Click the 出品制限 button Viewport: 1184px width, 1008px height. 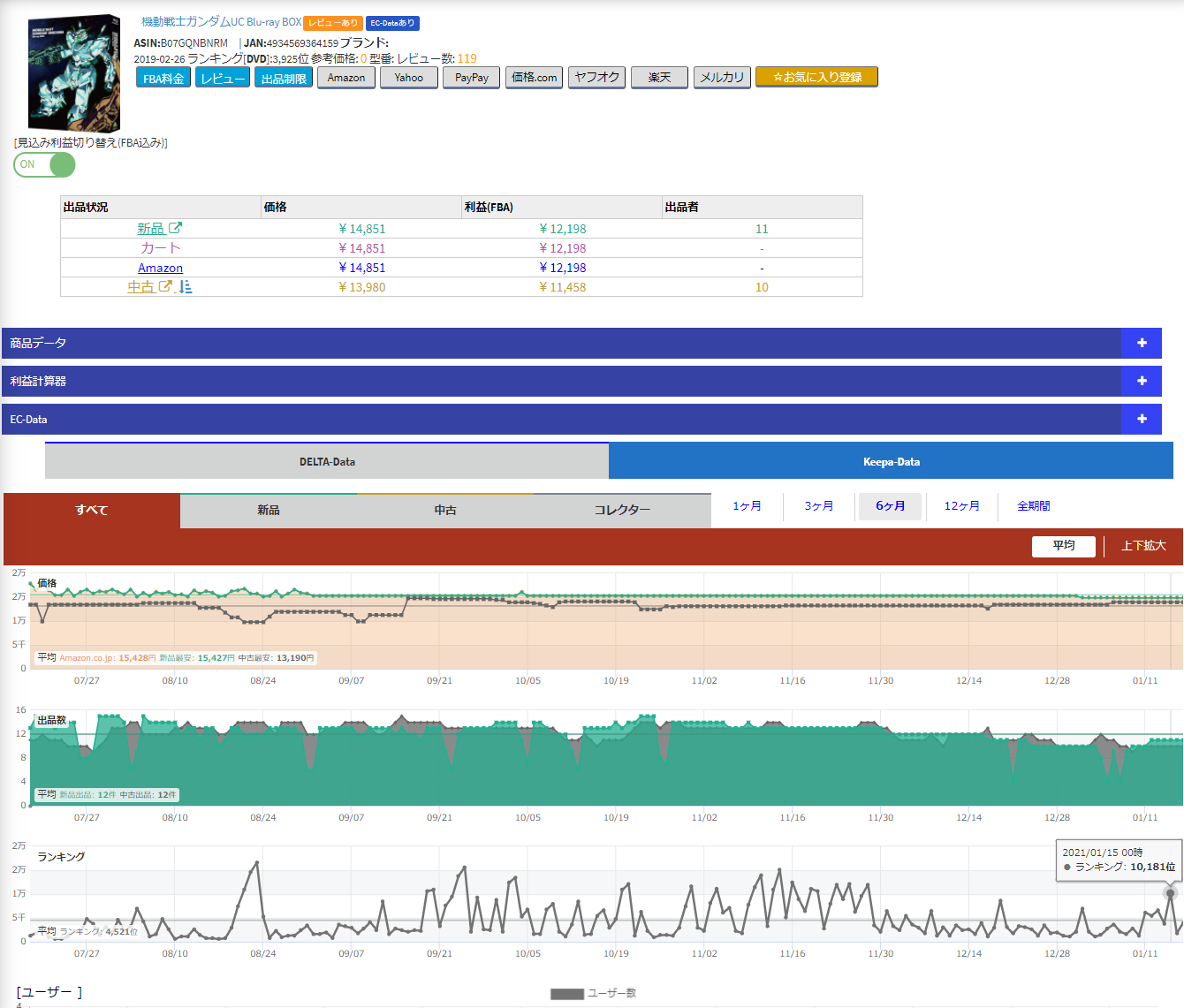(284, 78)
